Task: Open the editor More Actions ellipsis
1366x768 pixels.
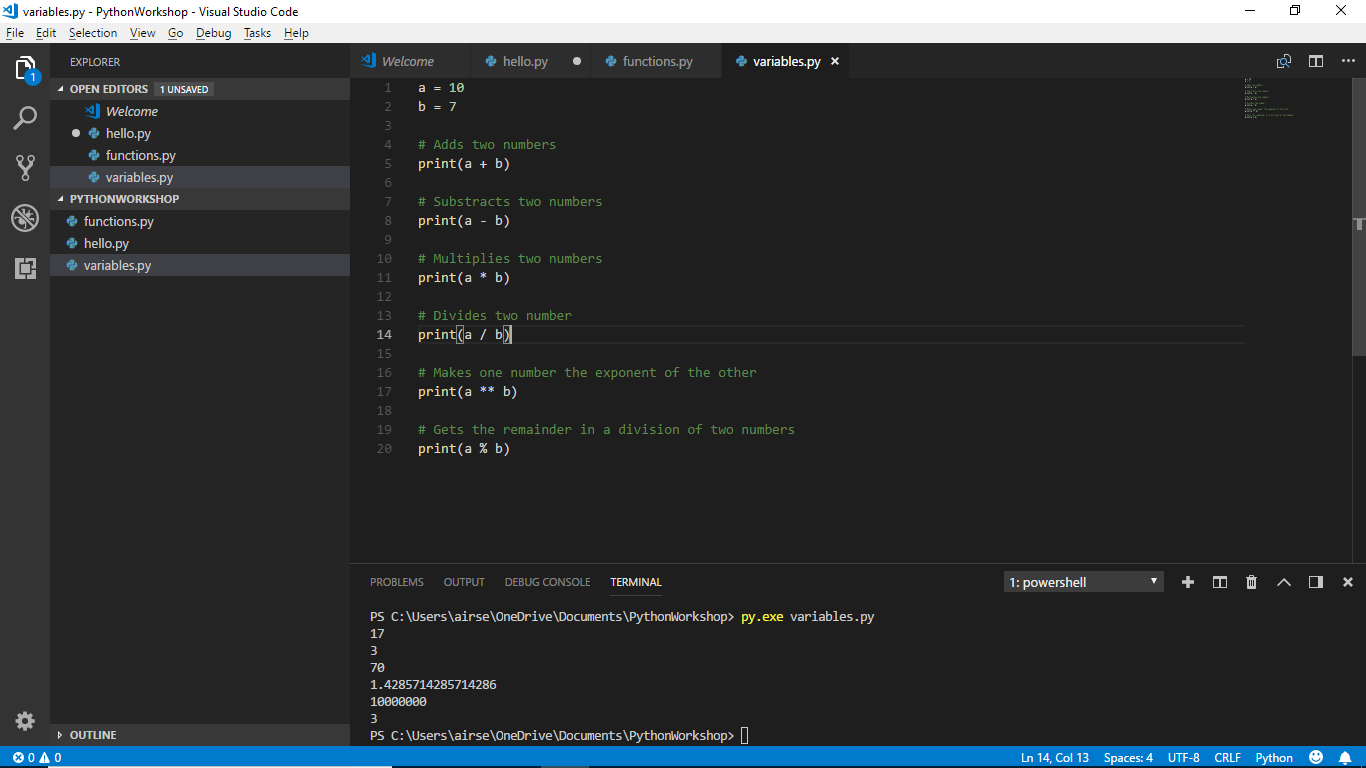Action: click(1346, 61)
